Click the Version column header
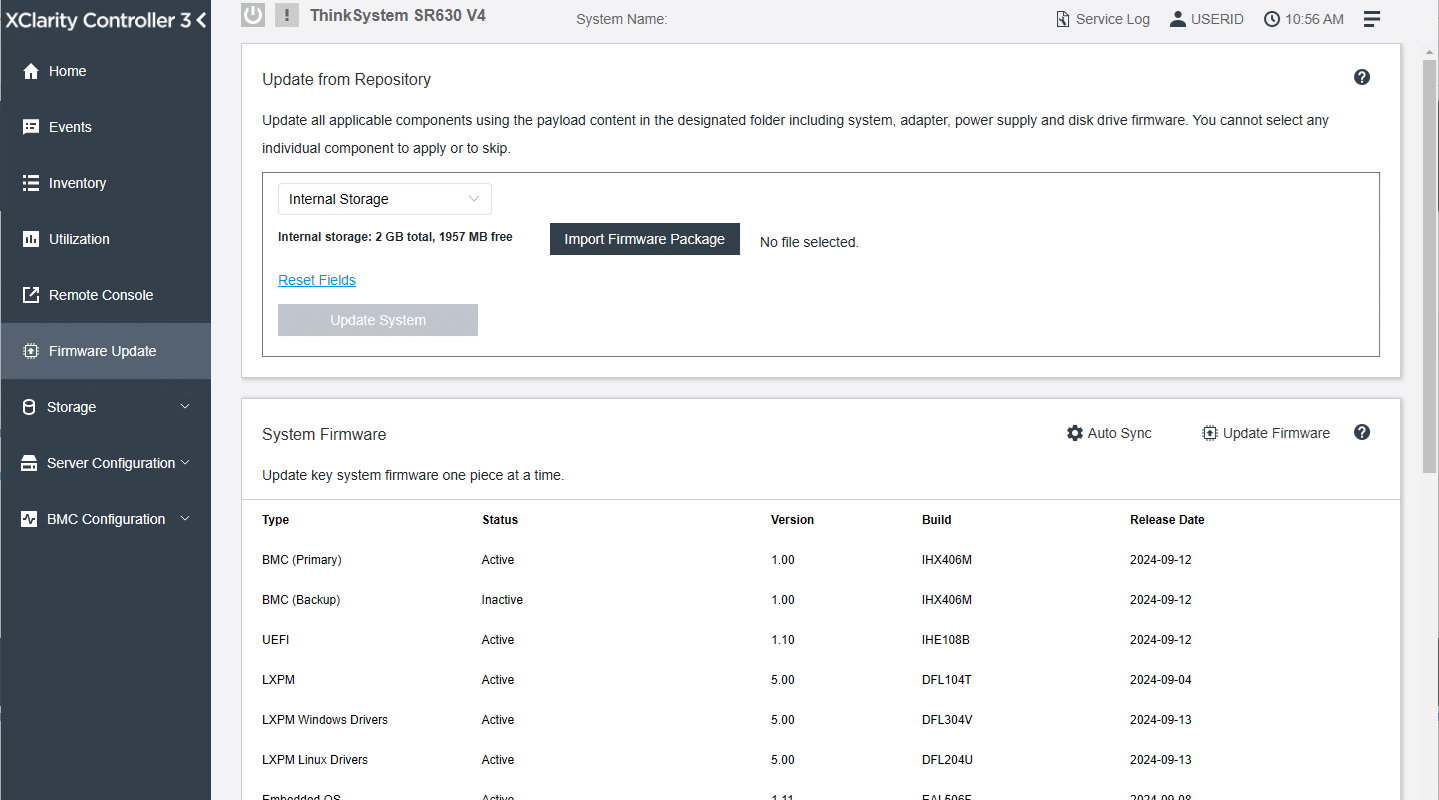Image resolution: width=1439 pixels, height=800 pixels. [x=792, y=520]
